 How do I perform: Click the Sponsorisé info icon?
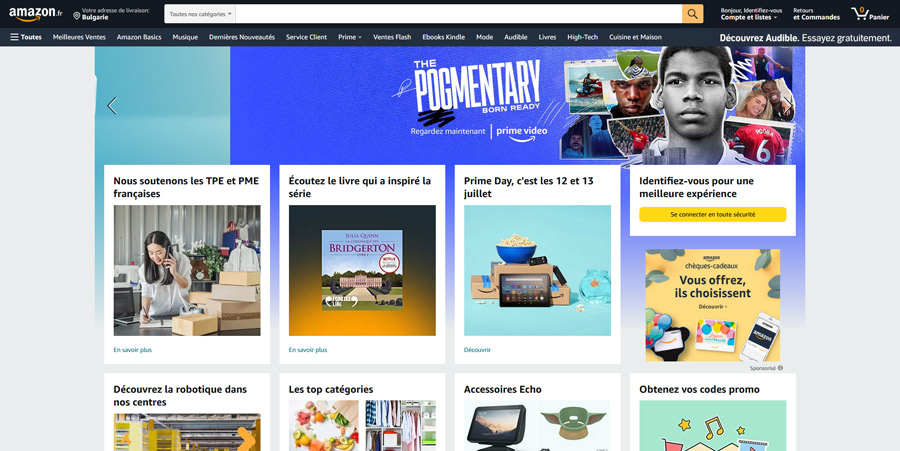(780, 368)
